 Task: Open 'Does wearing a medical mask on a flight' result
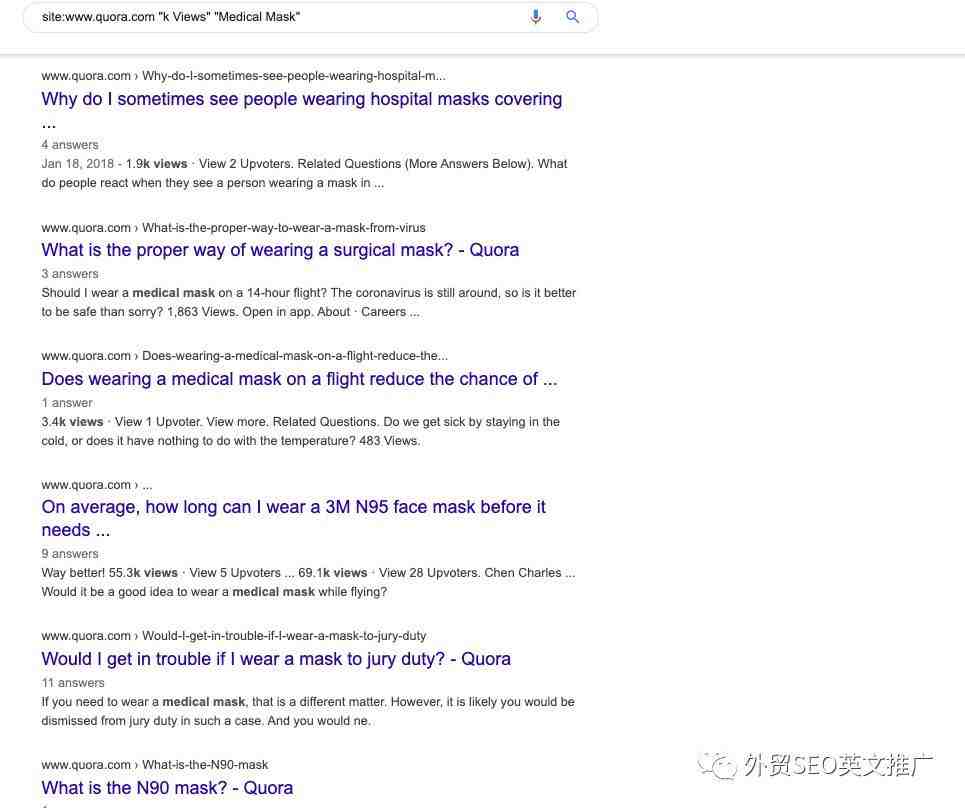[299, 379]
